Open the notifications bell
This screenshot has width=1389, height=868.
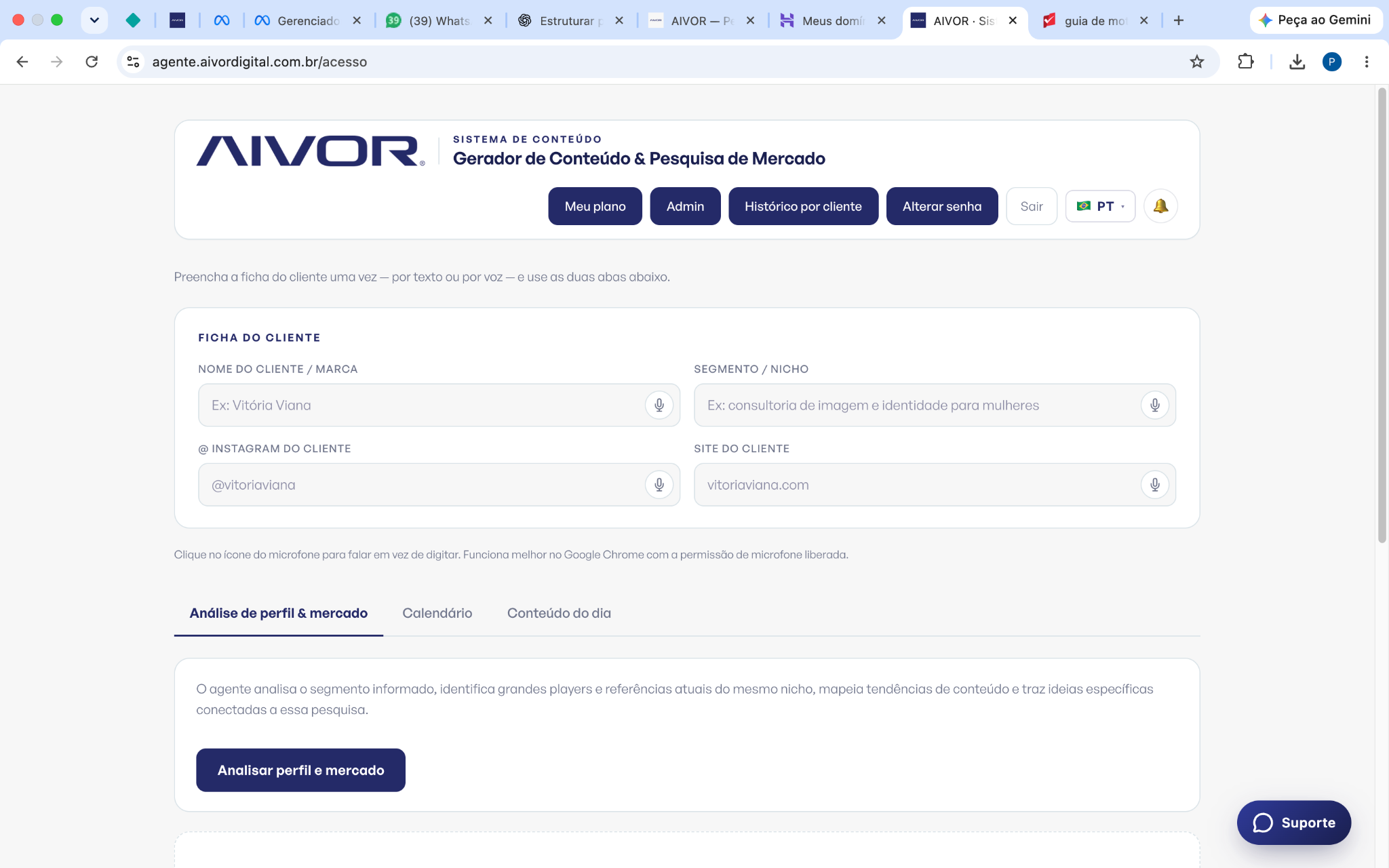[x=1160, y=206]
